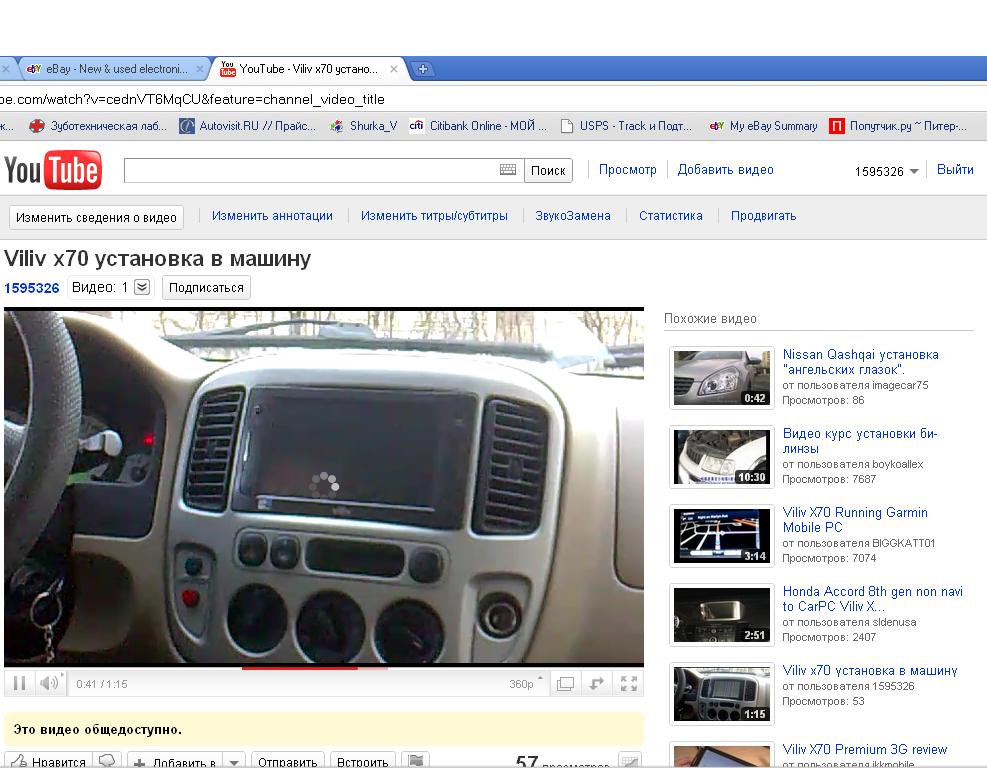Open the 1595326 account dropdown menu
Viewport: 987px width, 768px height.
(913, 172)
